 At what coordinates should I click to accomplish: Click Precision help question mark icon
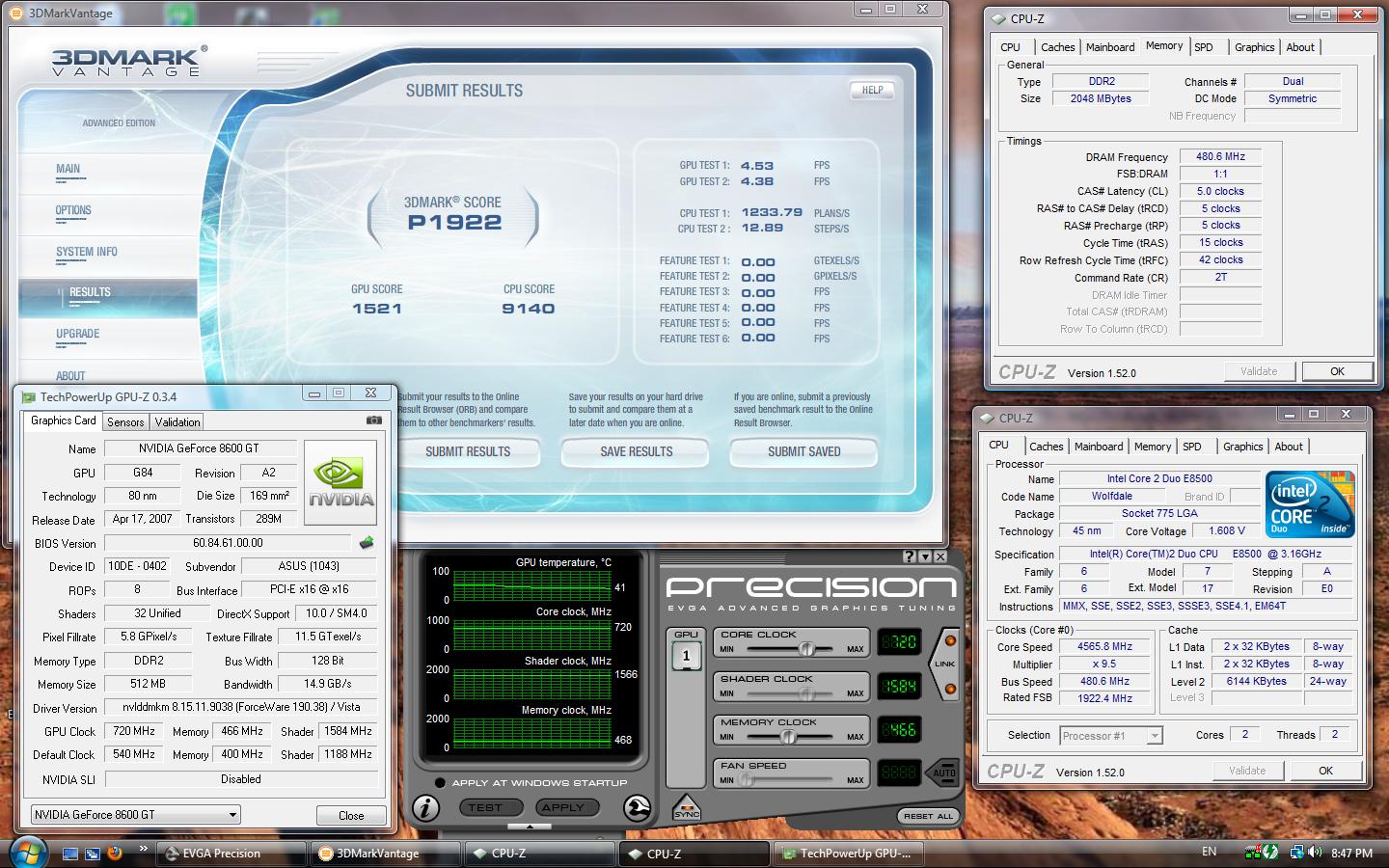point(909,556)
